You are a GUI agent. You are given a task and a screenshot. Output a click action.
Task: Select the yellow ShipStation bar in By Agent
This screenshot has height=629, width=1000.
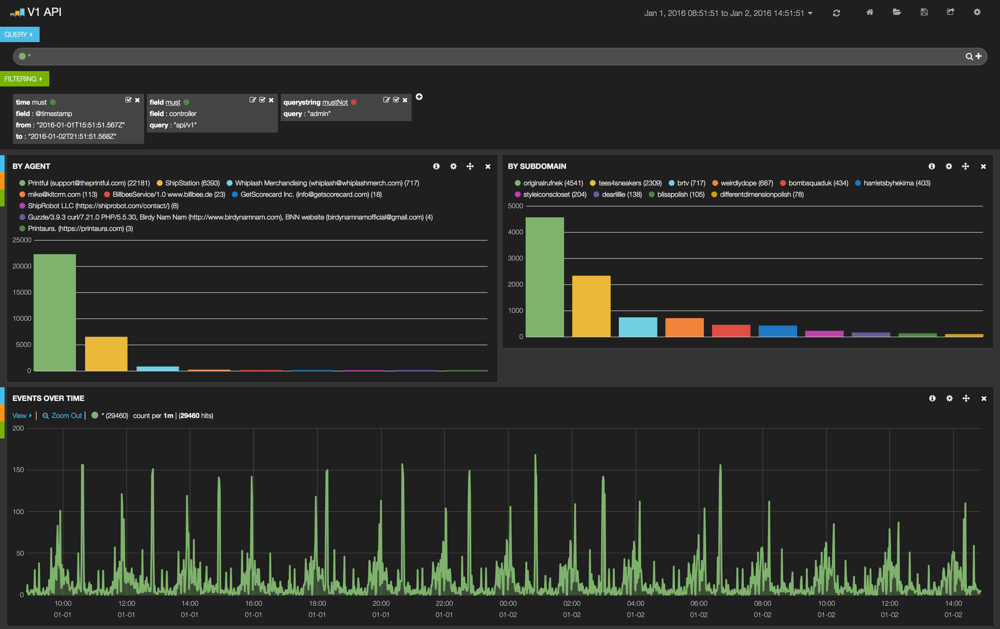(107, 354)
